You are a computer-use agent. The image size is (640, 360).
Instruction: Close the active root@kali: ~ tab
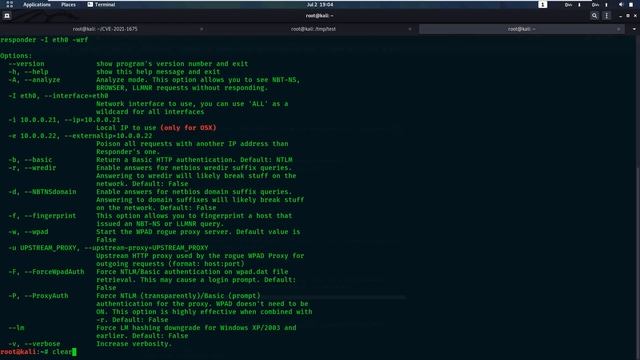[618, 29]
